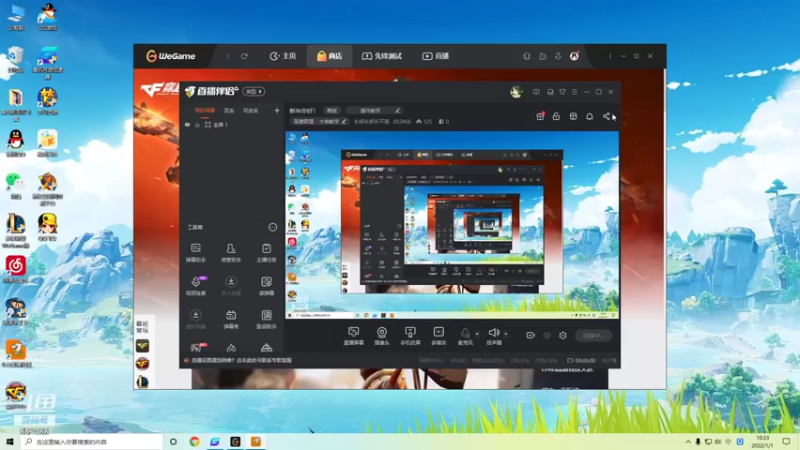
Task: Collapse the 工具箱 toolbox section
Action: point(272,227)
